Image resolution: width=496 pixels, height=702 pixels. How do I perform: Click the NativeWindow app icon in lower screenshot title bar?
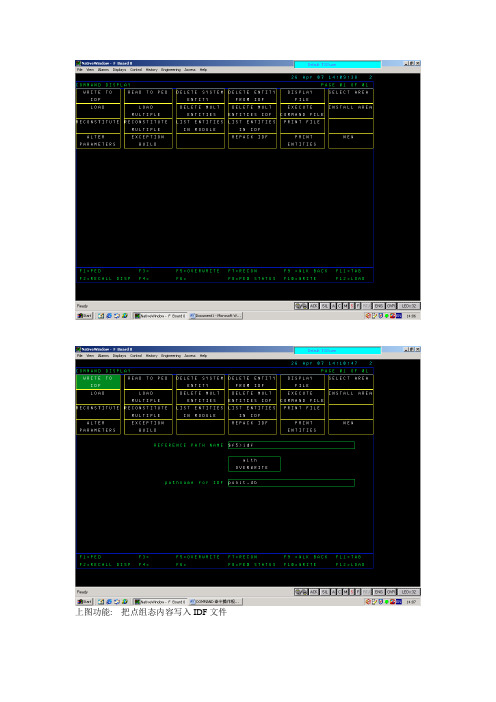[x=78, y=350]
